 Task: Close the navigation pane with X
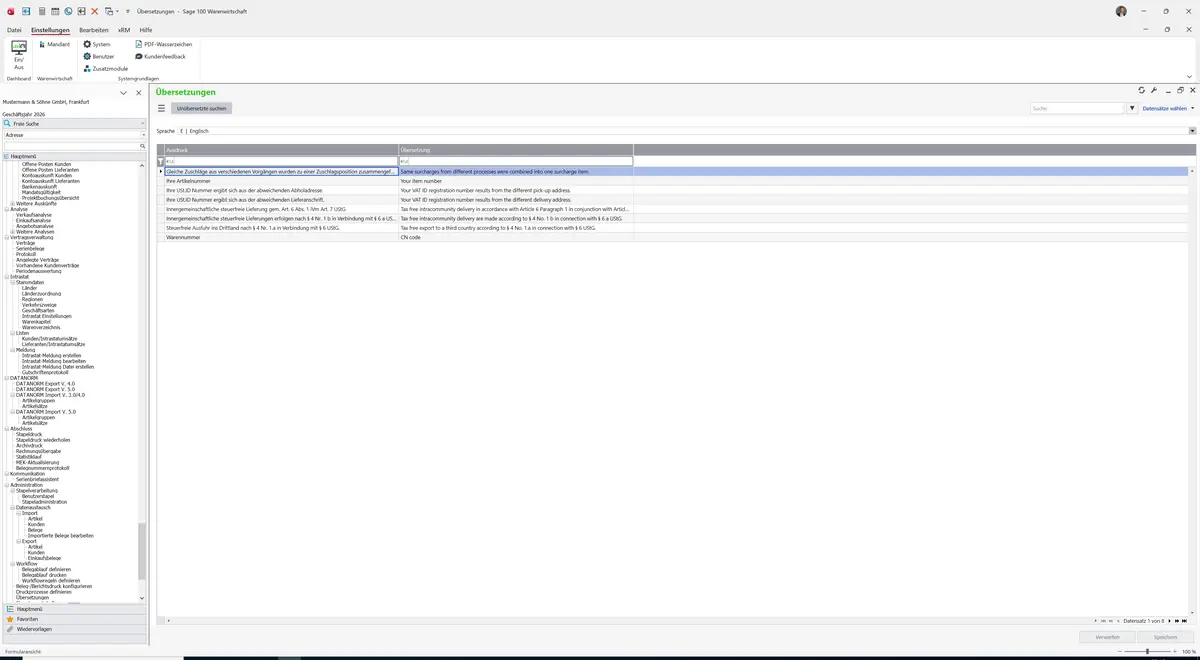138,93
